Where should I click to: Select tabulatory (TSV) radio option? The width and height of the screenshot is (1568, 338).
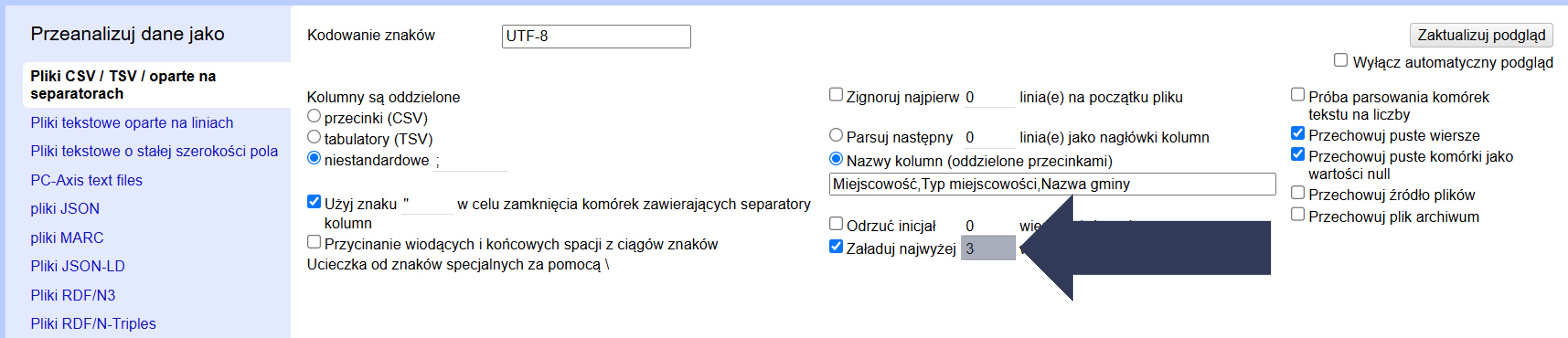(314, 137)
